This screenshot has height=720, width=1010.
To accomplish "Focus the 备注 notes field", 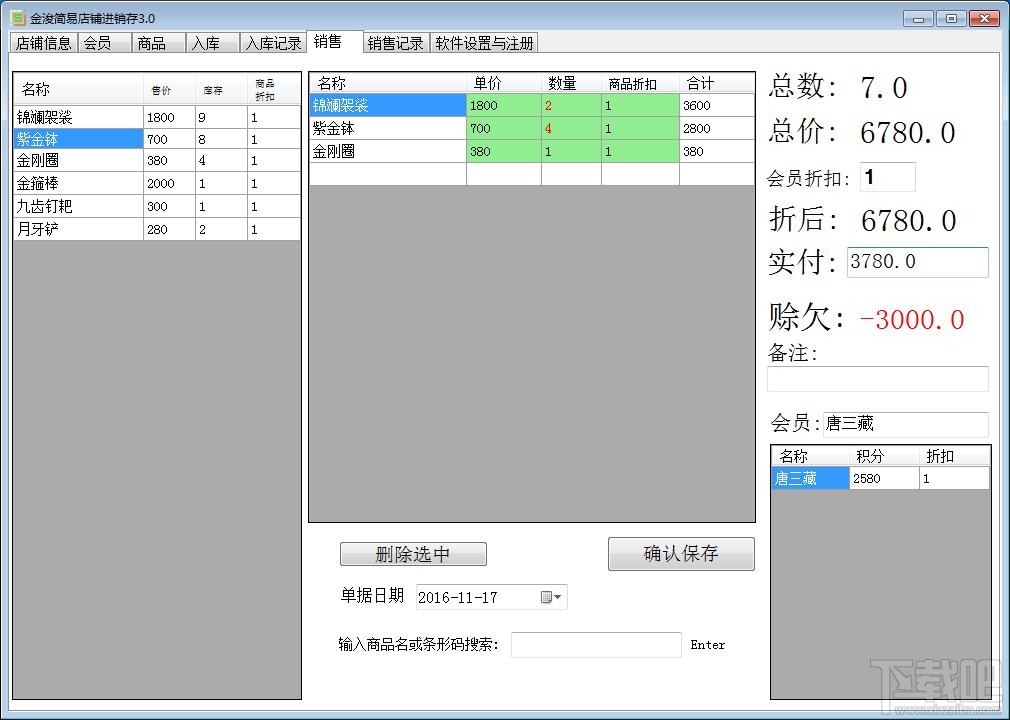I will 877,379.
